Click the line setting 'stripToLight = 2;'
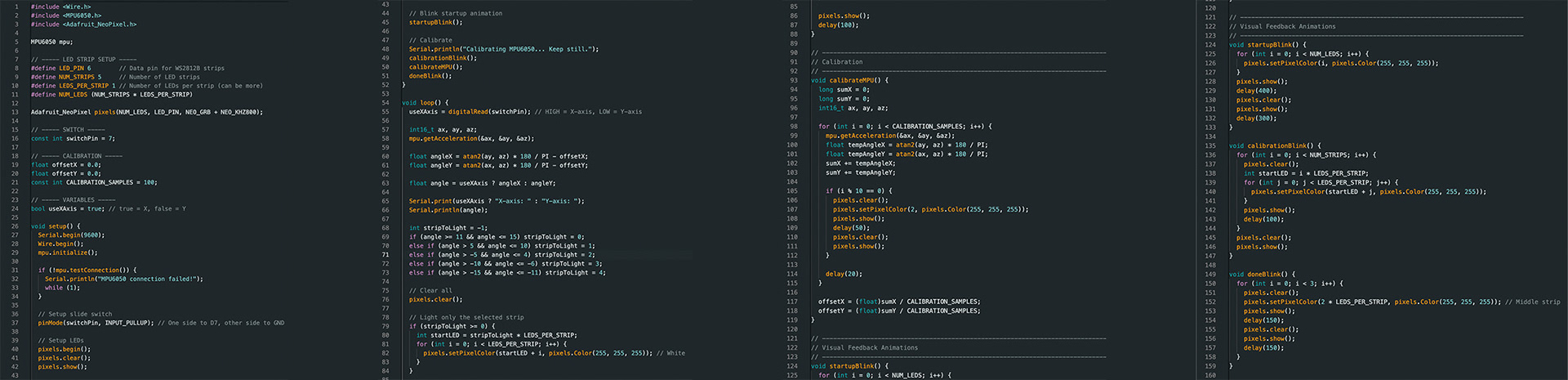 point(501,255)
